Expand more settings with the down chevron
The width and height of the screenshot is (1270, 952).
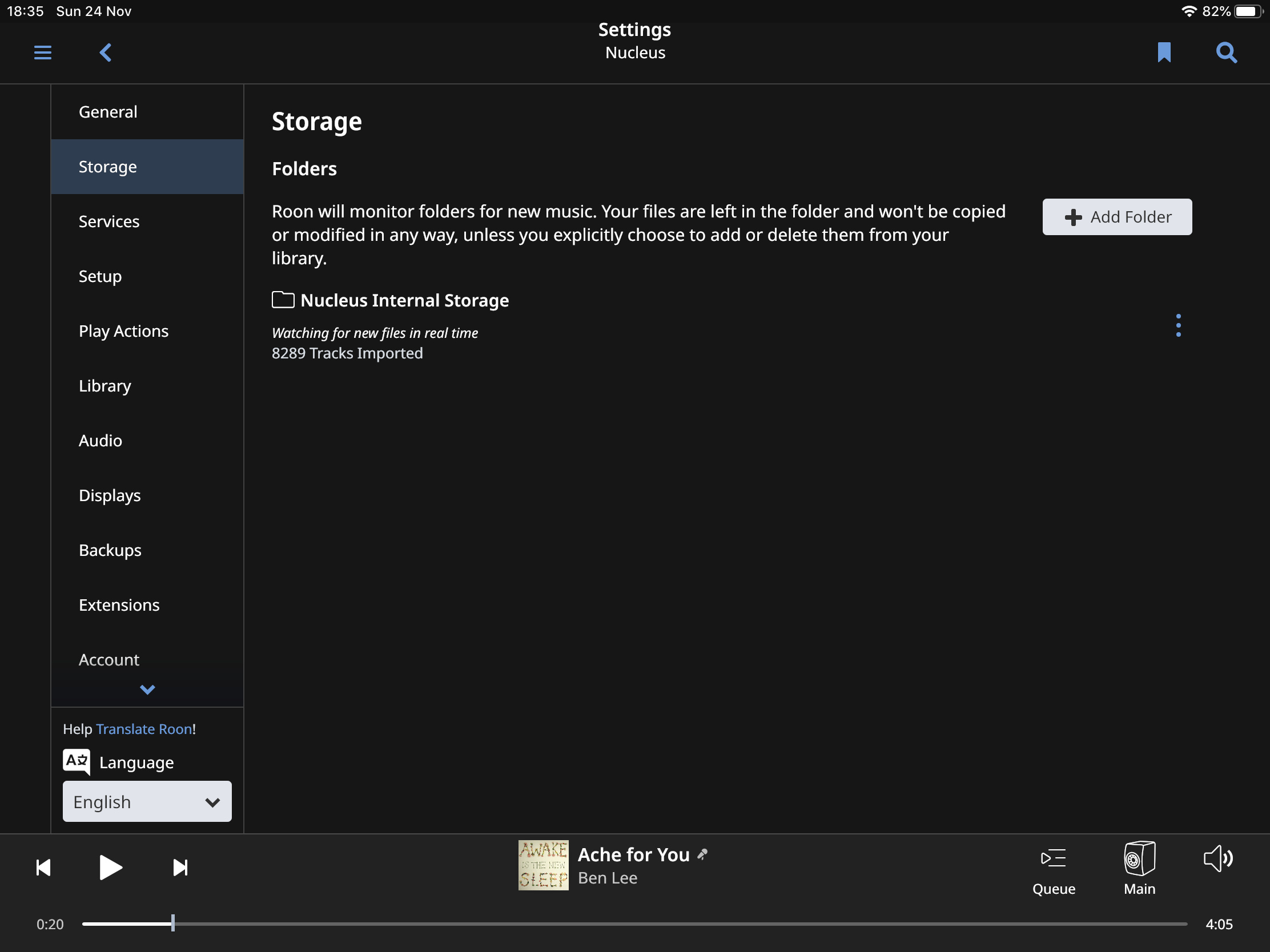pos(147,689)
